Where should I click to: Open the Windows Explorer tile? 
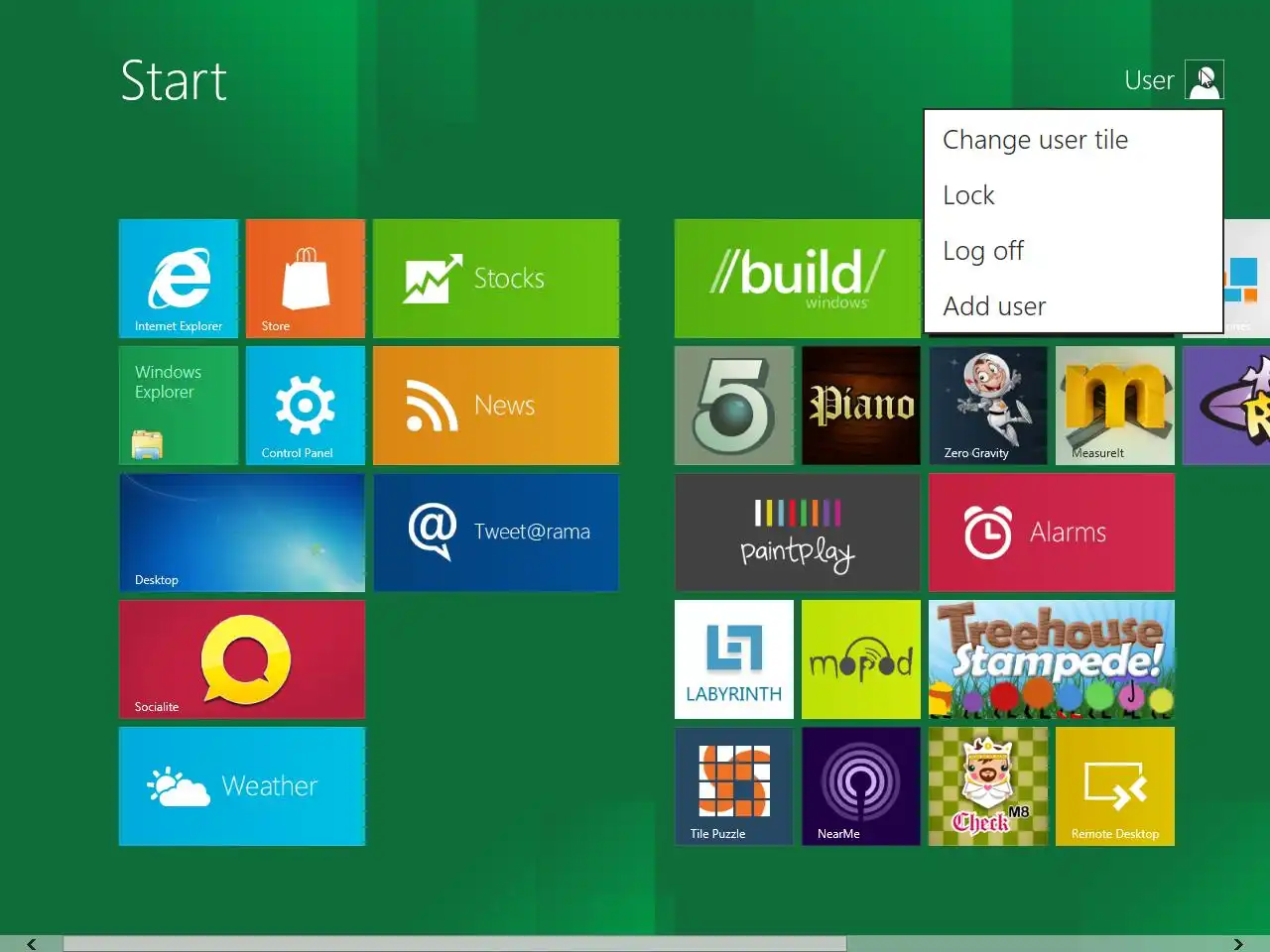pos(179,406)
